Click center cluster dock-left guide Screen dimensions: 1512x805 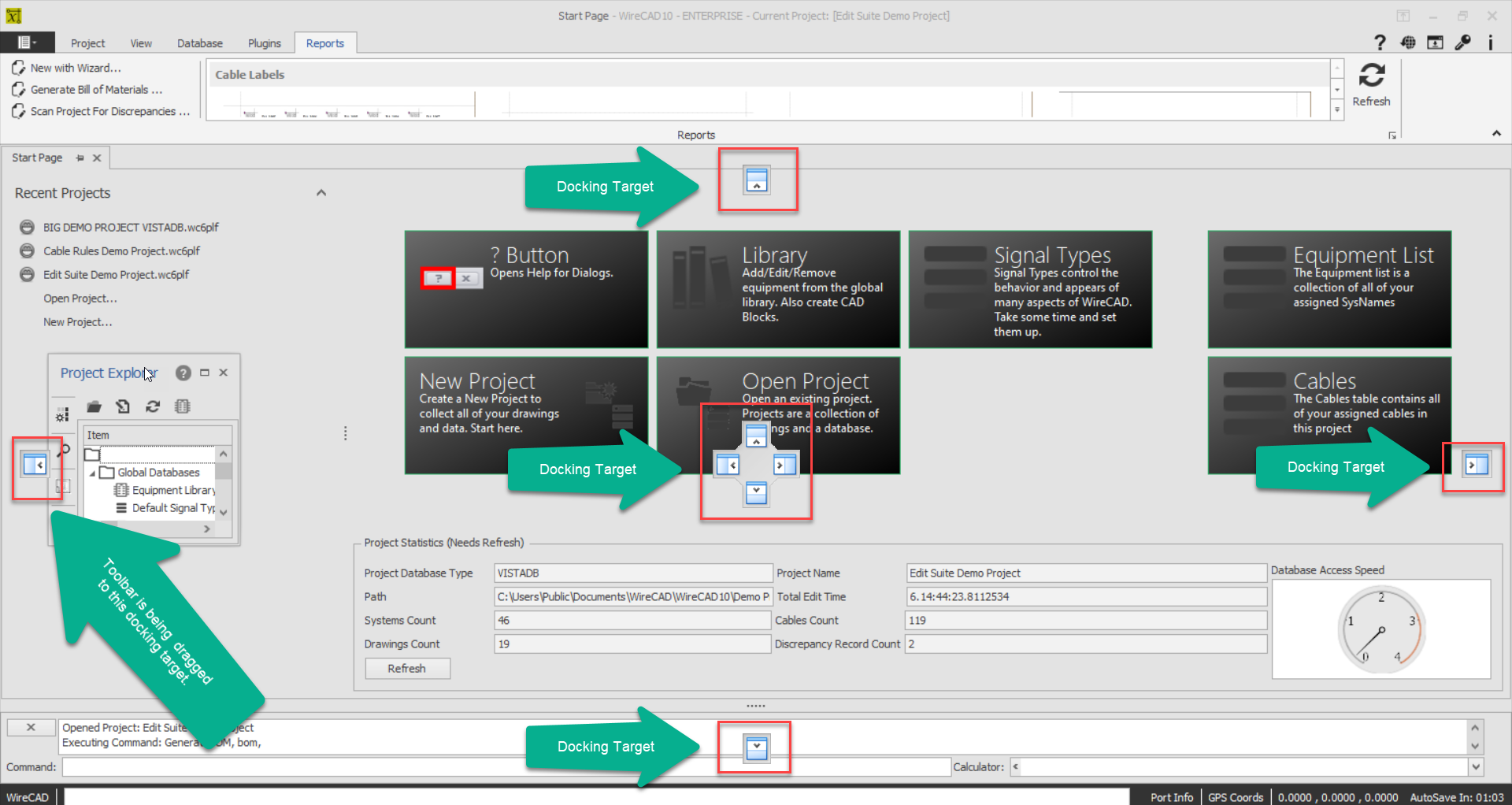tap(728, 465)
